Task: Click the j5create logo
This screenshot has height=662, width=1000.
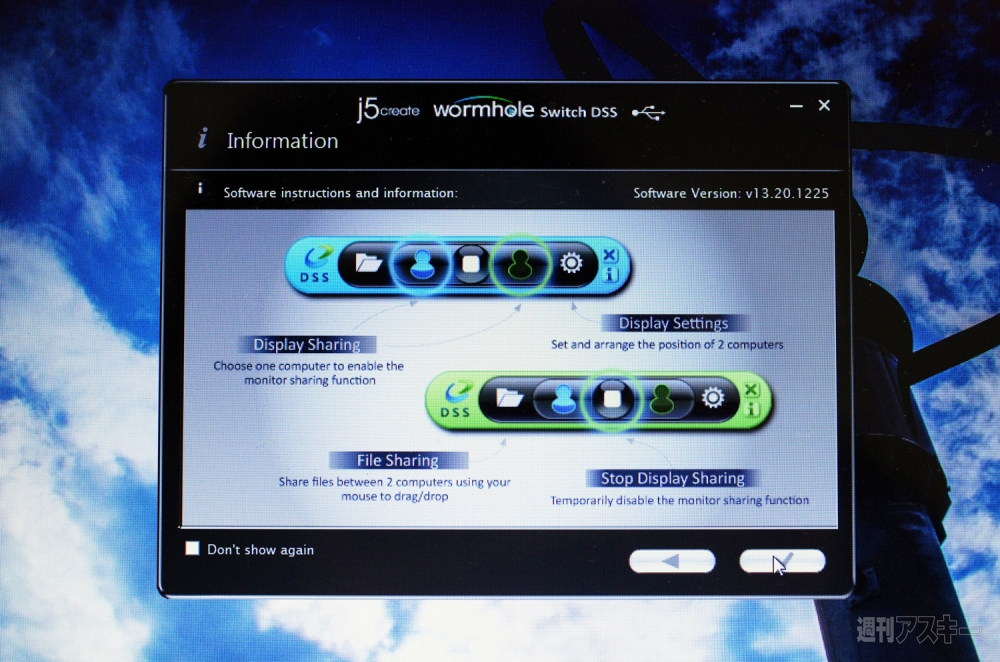Action: [x=388, y=109]
